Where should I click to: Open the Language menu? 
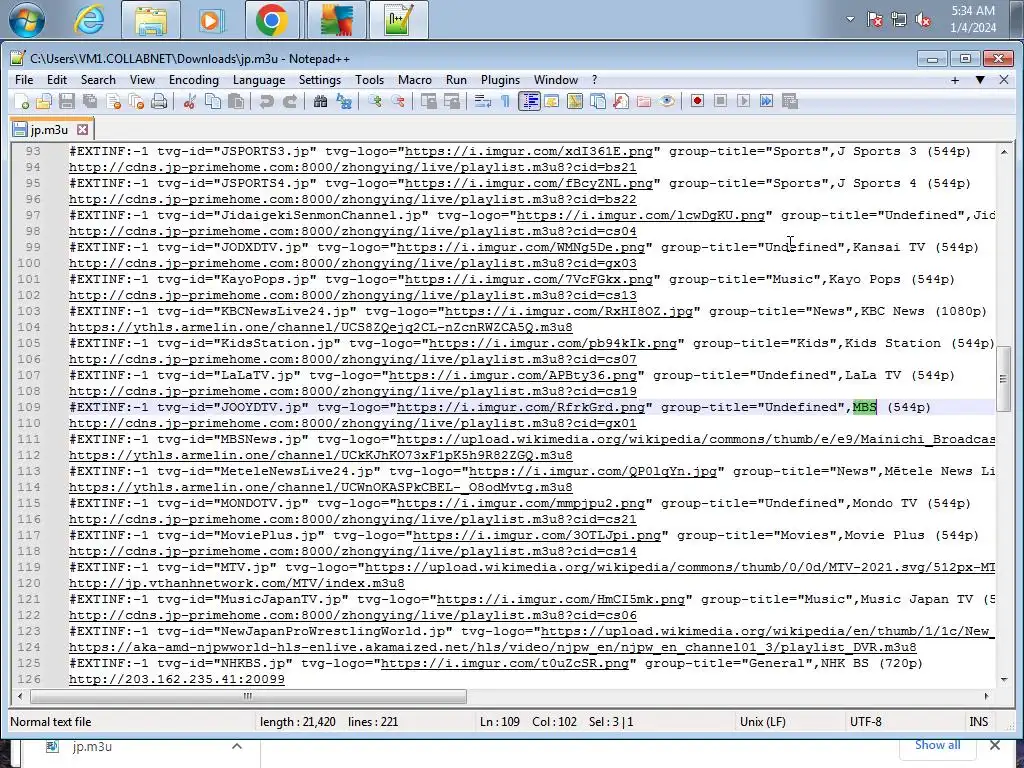[259, 80]
